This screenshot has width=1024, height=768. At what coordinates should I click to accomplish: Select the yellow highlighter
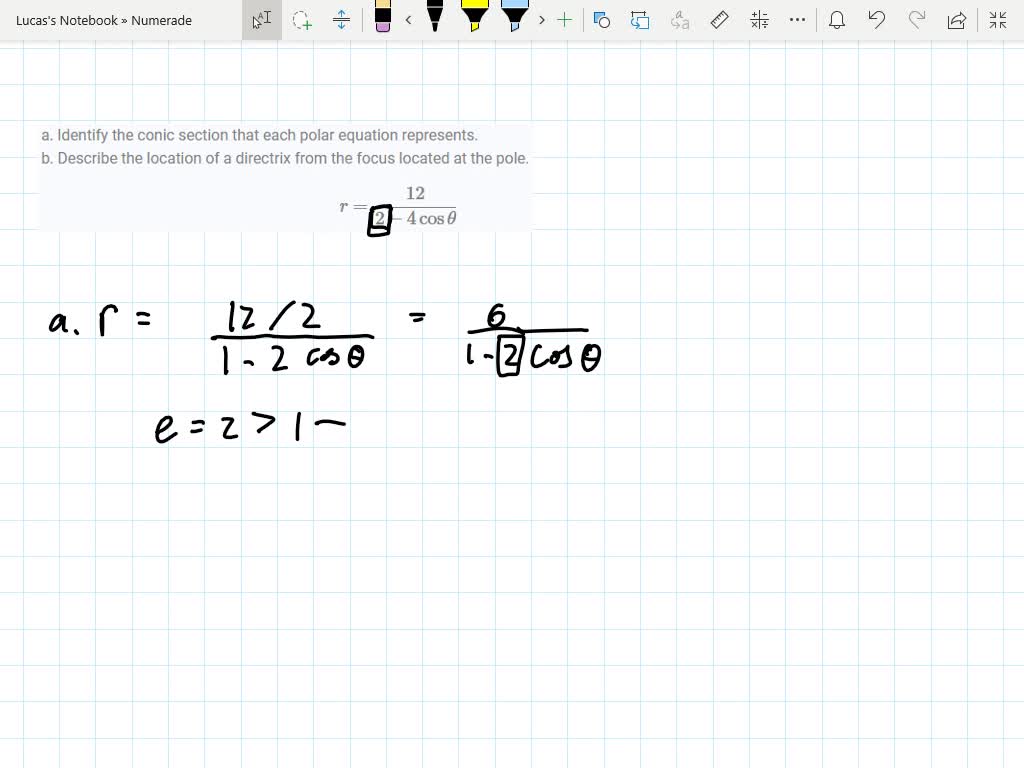(475, 16)
